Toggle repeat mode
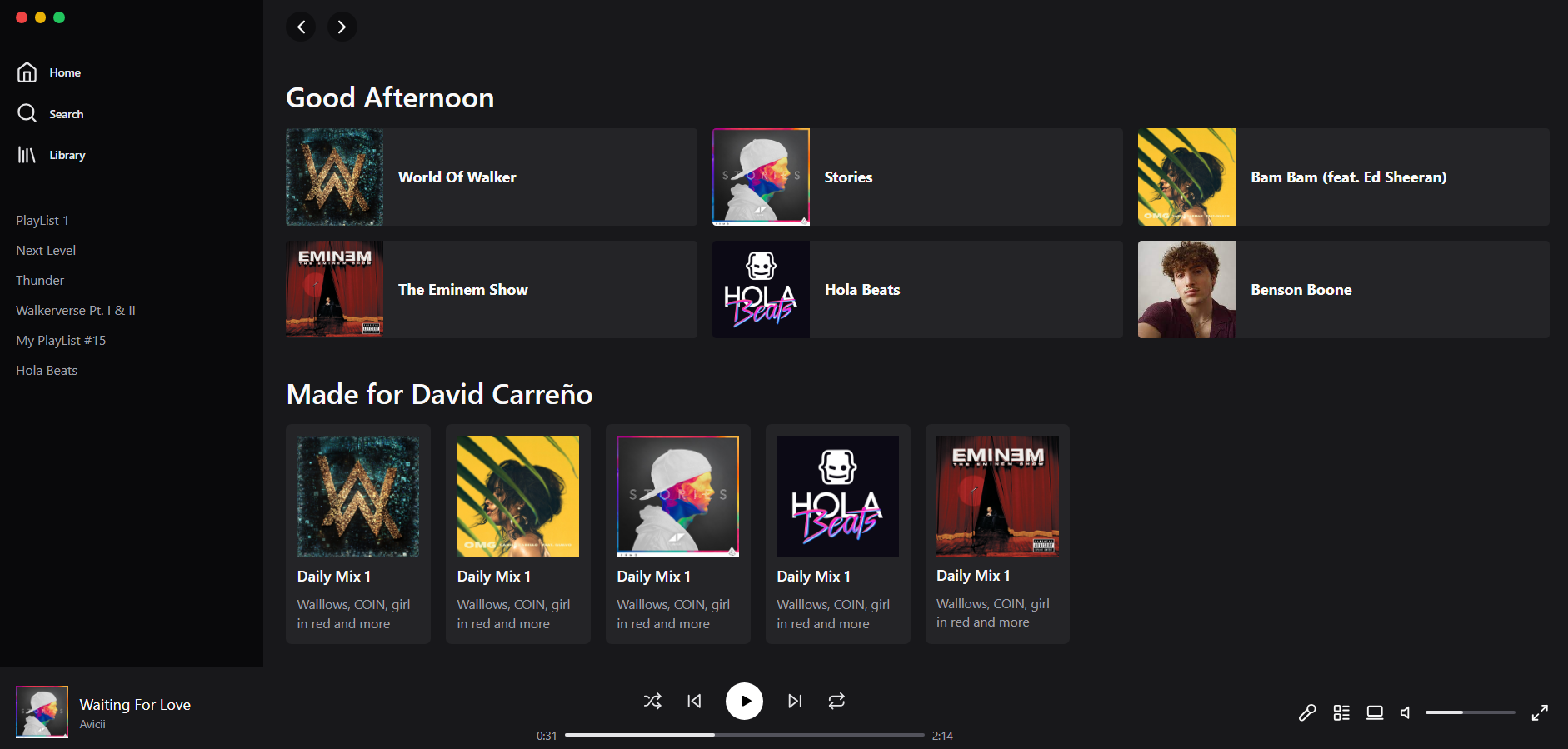 [x=836, y=701]
